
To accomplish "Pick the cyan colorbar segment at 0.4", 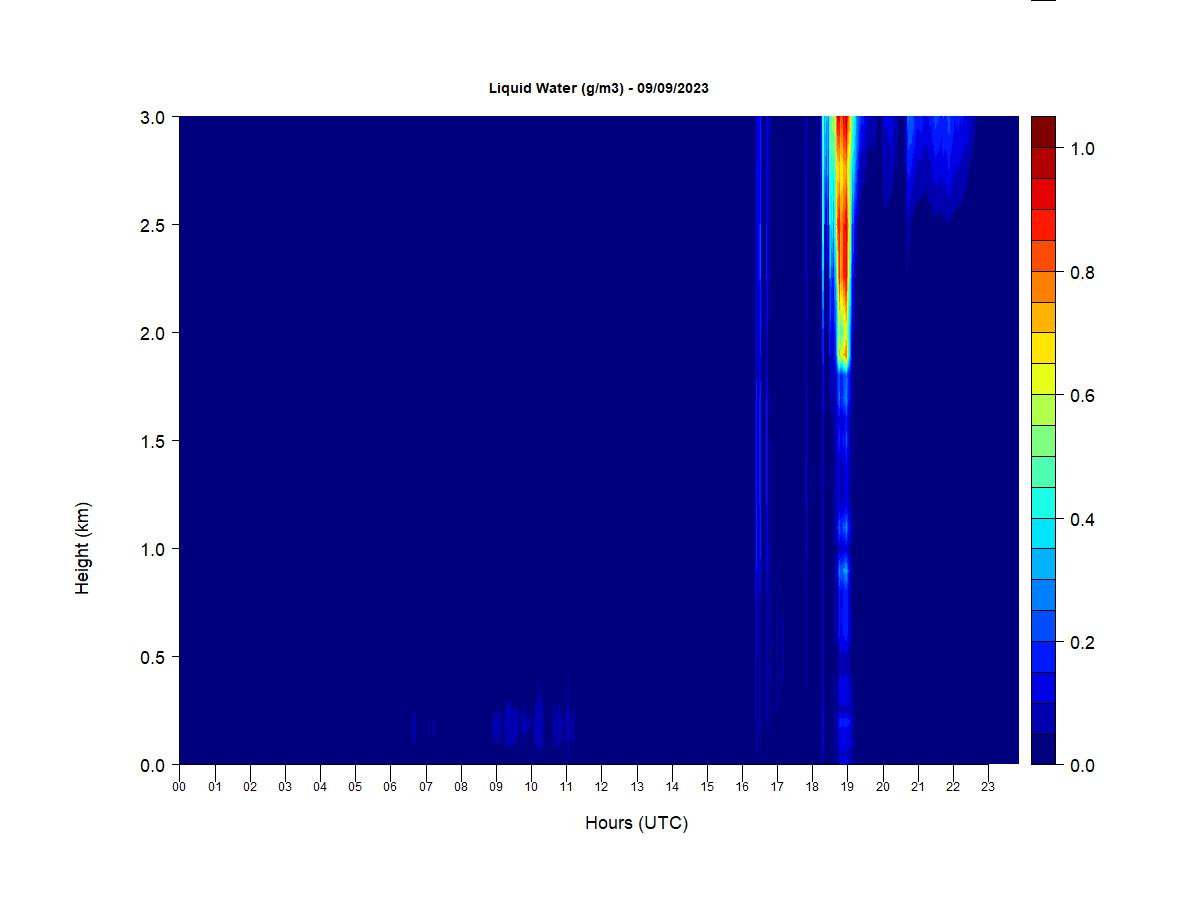I will (x=1043, y=517).
